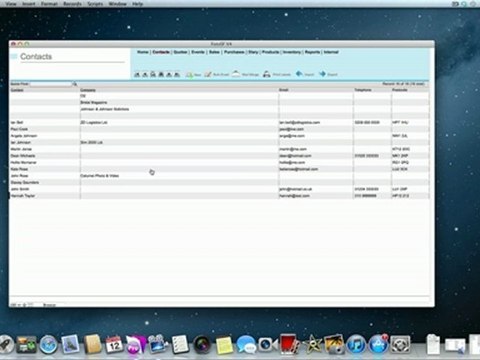Open the Help menu in menu bar
The image size is (480, 360).
tap(137, 4)
